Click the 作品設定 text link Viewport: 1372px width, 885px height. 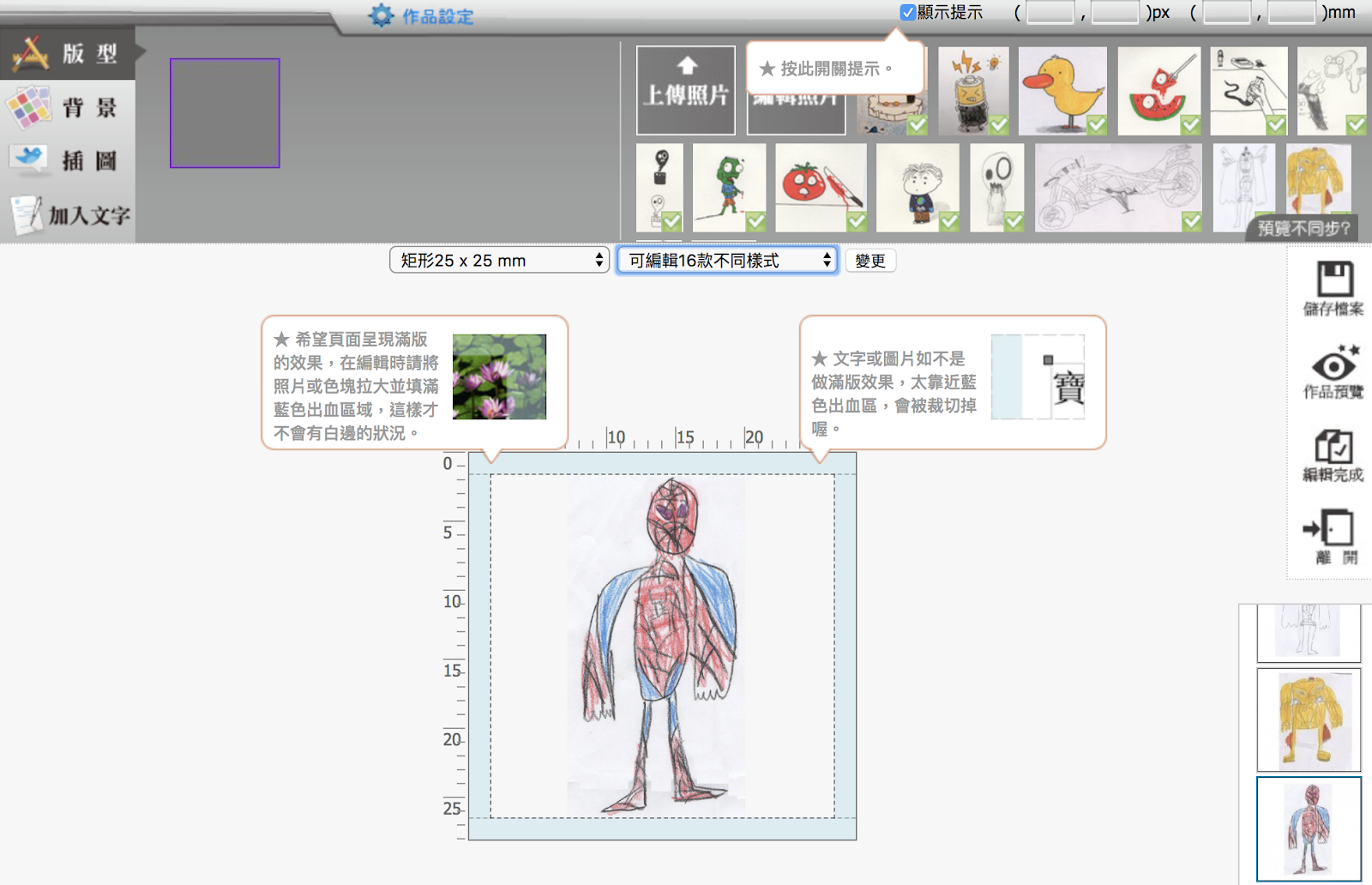[x=438, y=16]
